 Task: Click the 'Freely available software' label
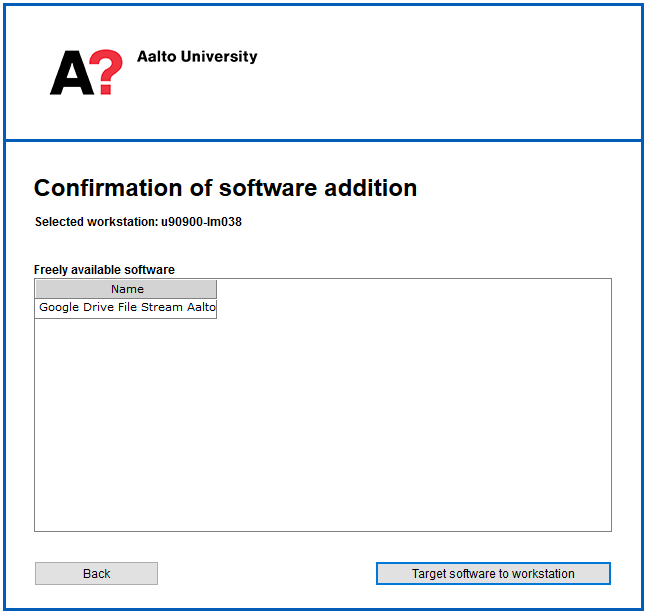[104, 270]
